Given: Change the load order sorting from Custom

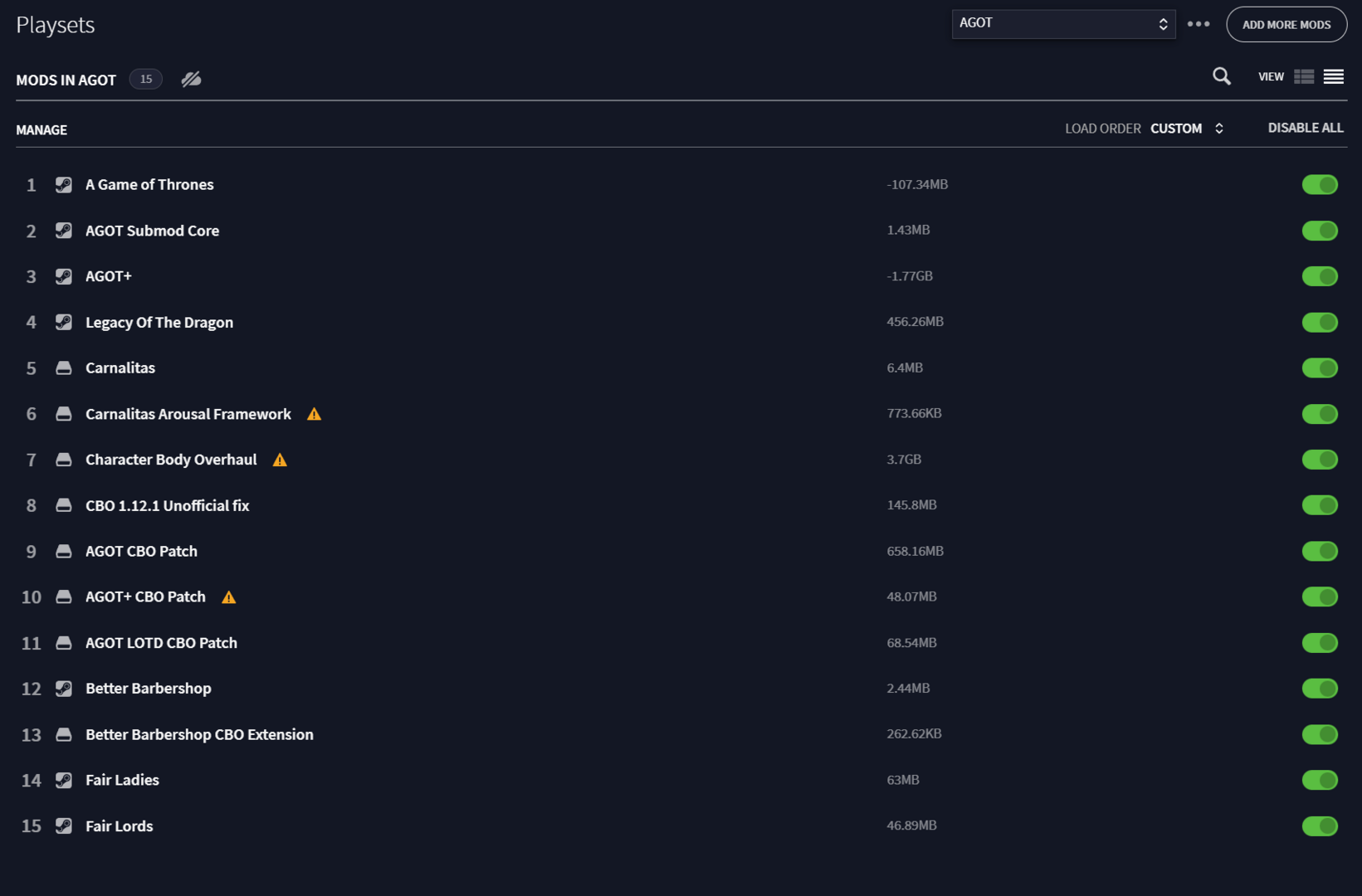Looking at the screenshot, I should tap(1188, 129).
